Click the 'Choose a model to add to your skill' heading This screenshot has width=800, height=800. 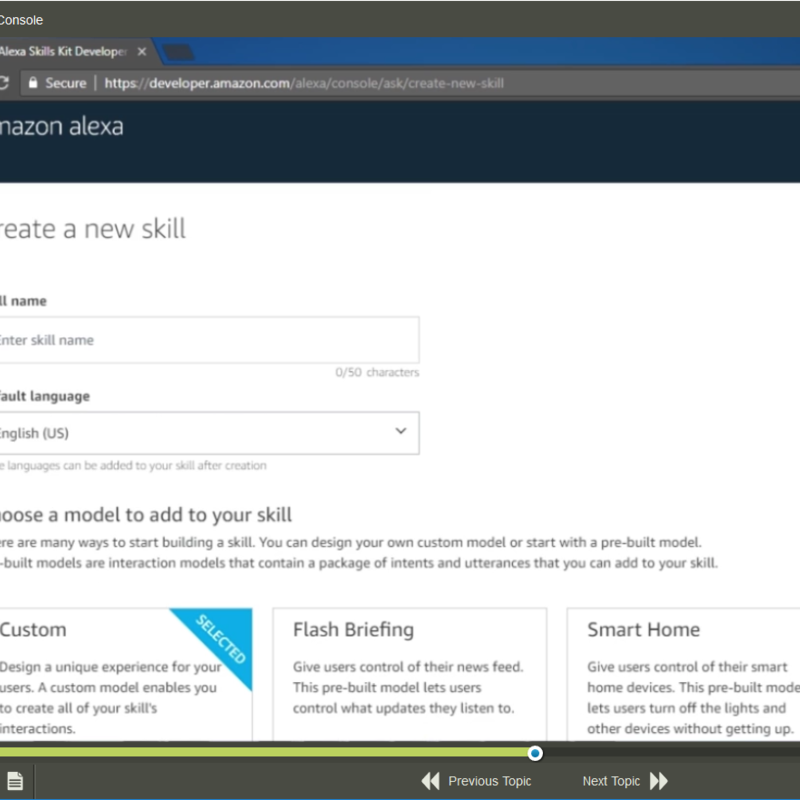(x=146, y=515)
